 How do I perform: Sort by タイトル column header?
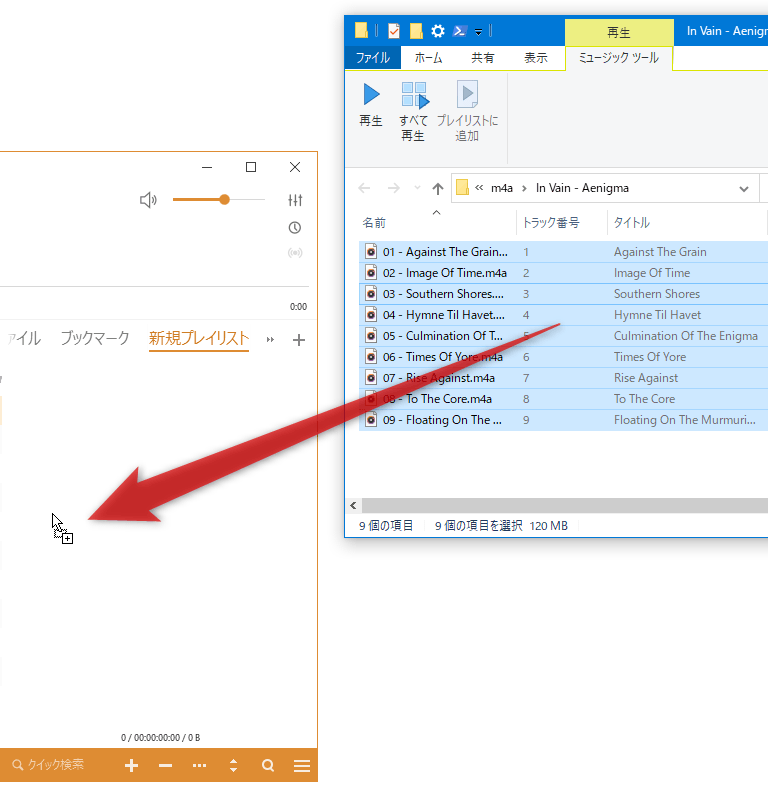(x=631, y=223)
